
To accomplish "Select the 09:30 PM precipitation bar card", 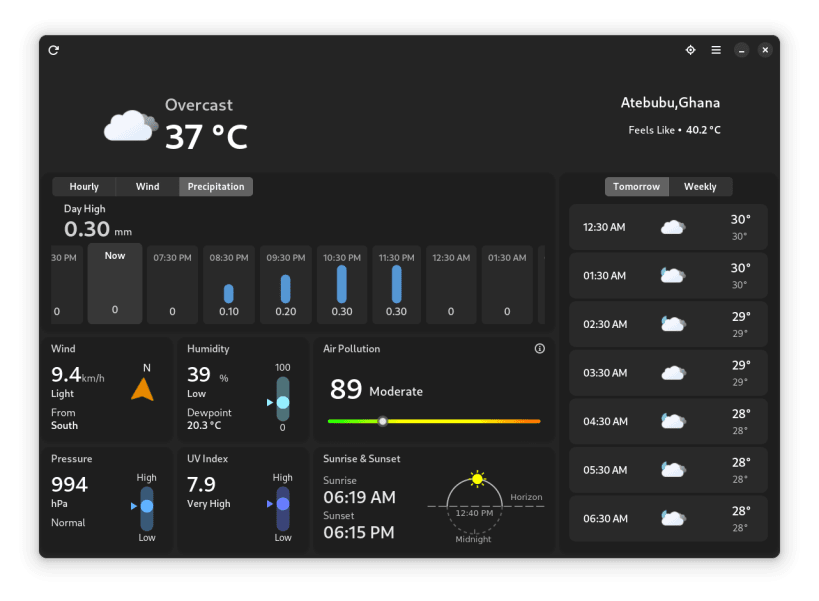I will point(286,285).
